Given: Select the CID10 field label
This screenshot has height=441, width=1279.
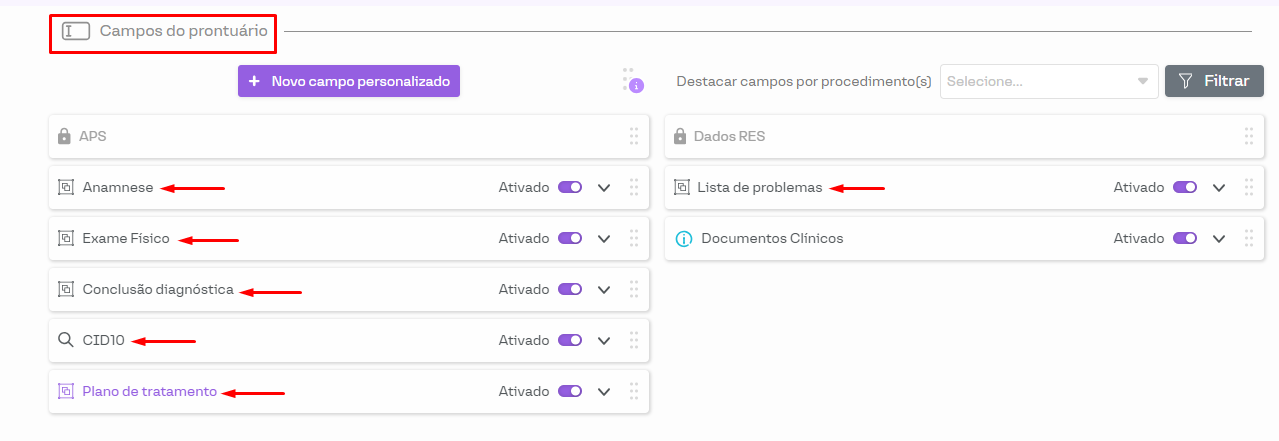Looking at the screenshot, I should (x=104, y=340).
